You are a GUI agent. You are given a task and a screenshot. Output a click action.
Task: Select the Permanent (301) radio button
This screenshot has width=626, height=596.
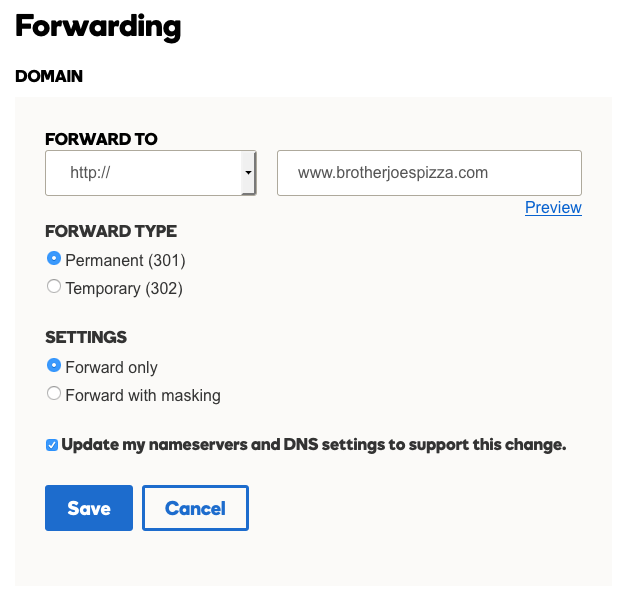[x=54, y=258]
